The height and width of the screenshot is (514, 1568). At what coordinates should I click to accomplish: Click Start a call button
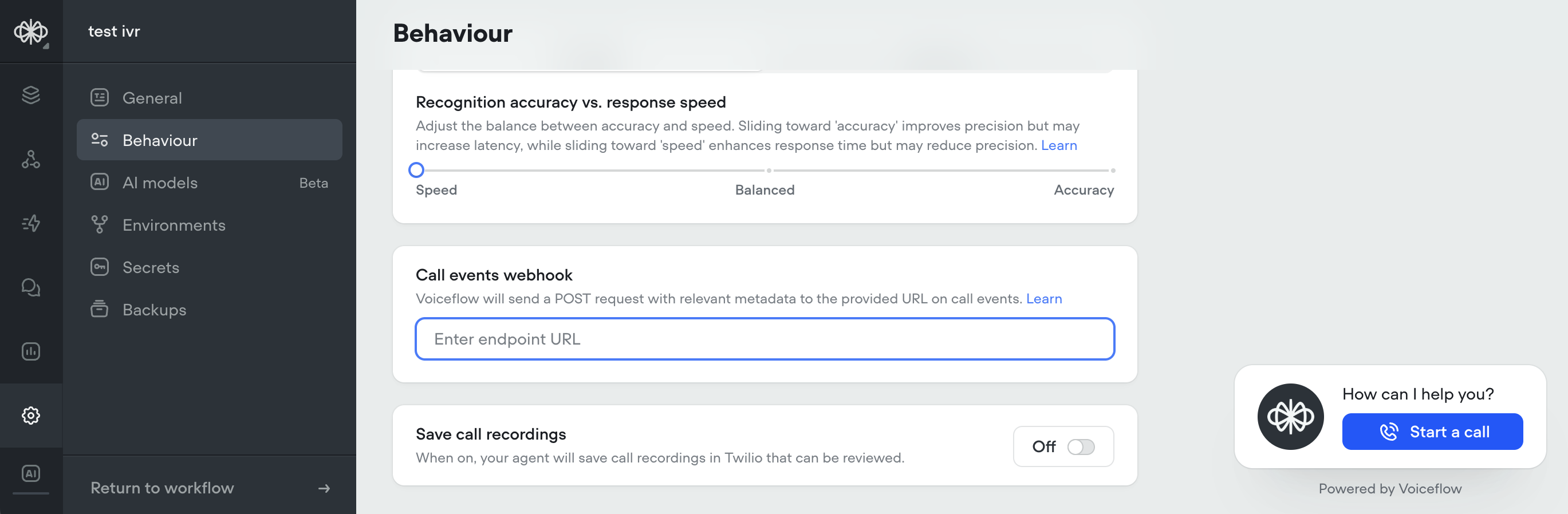[1432, 431]
